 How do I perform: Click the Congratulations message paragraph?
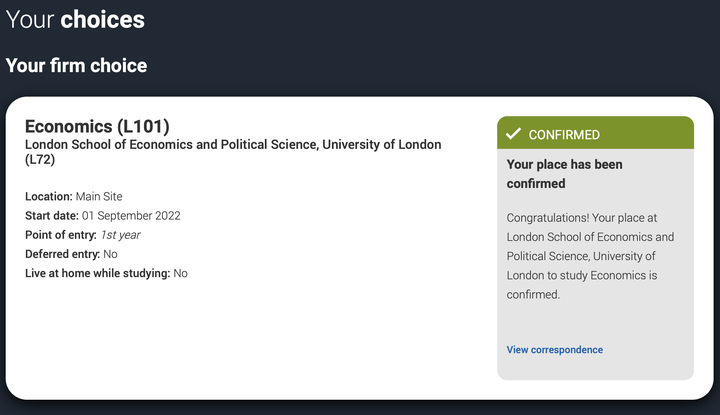tap(590, 256)
